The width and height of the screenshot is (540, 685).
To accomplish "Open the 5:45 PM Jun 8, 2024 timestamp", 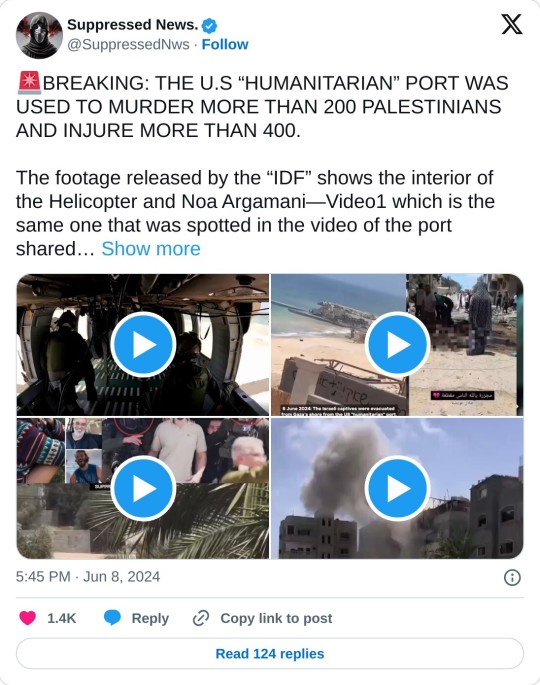I will [88, 577].
